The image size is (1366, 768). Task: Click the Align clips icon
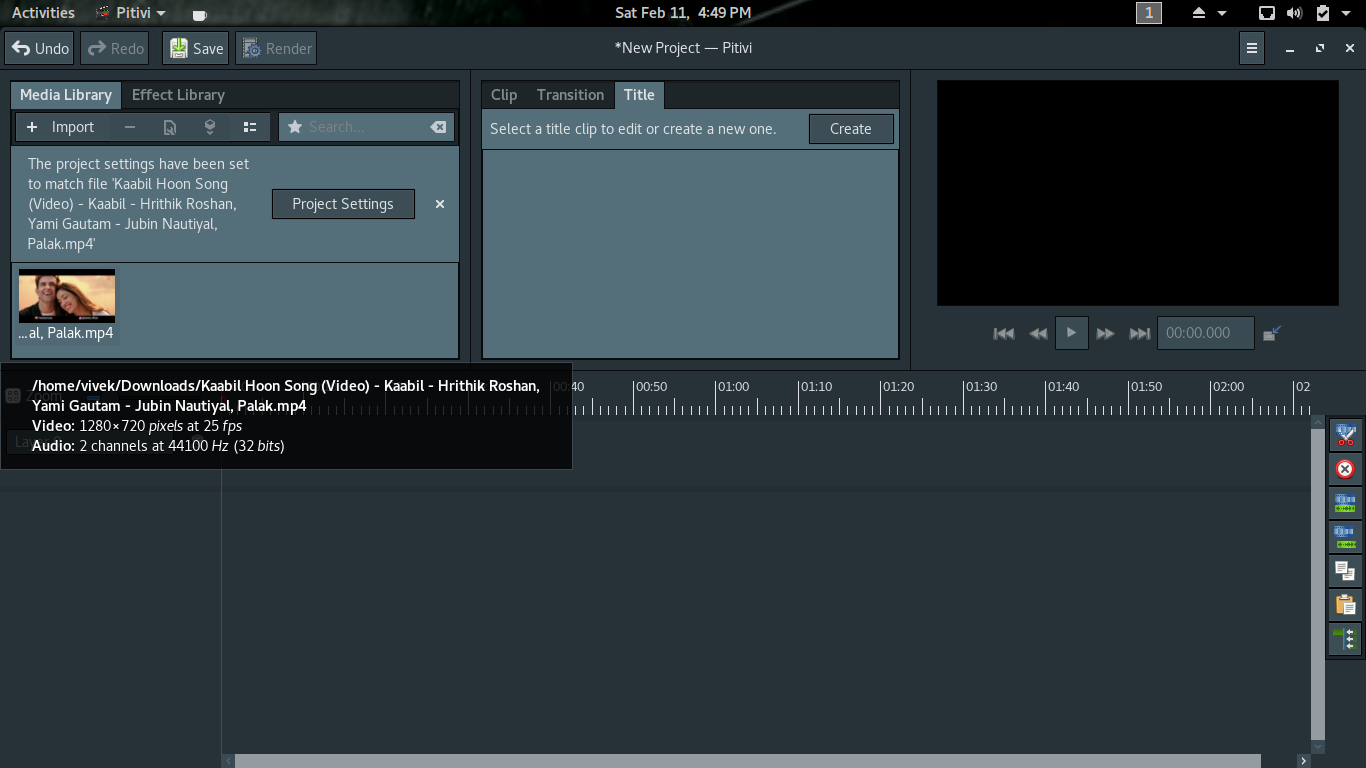pos(1345,639)
